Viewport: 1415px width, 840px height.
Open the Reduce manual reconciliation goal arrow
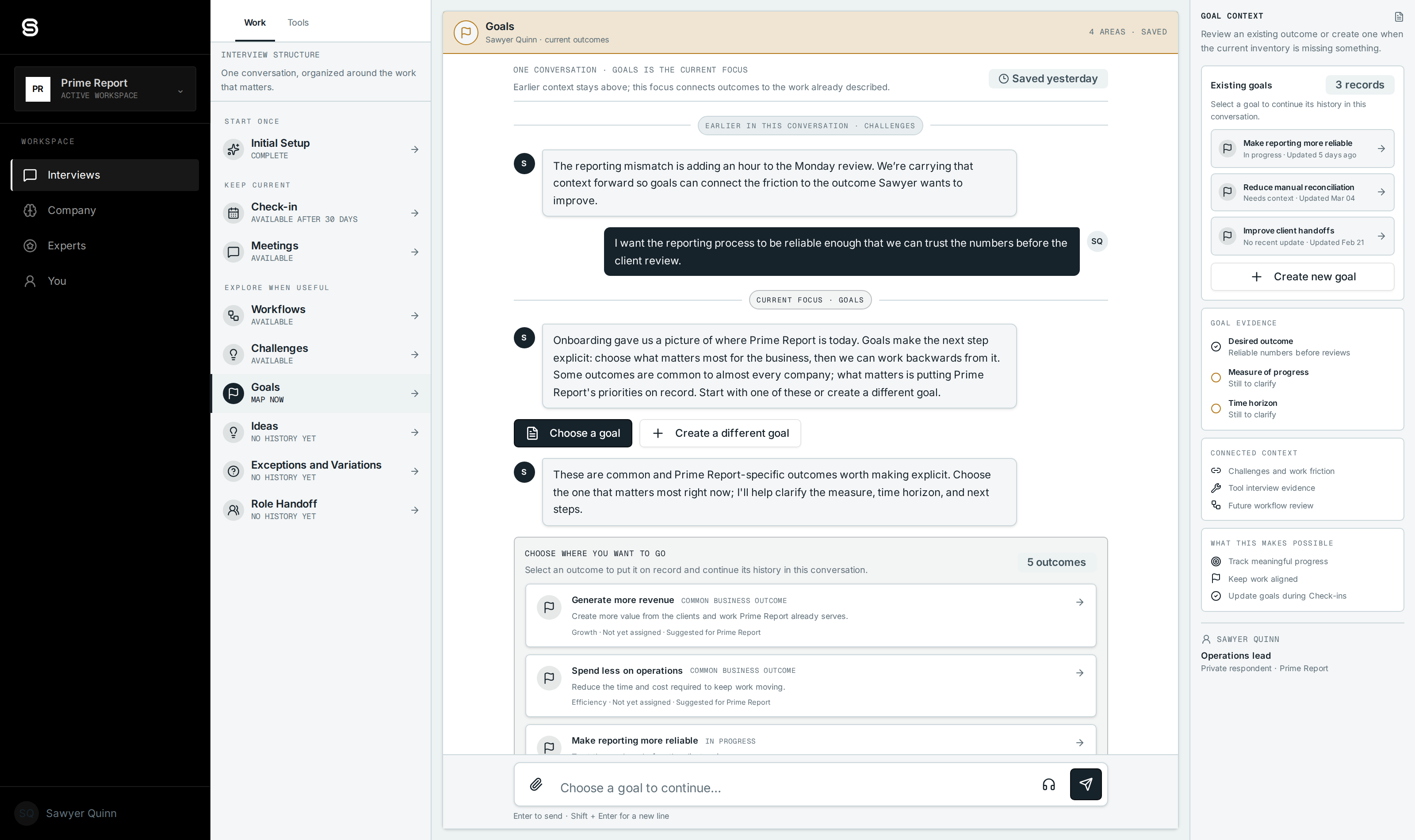tap(1381, 192)
